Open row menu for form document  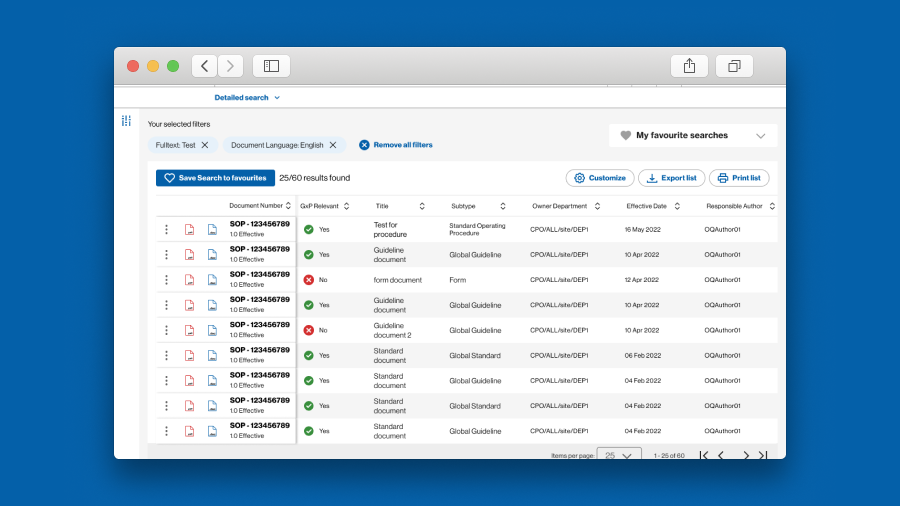pos(166,280)
